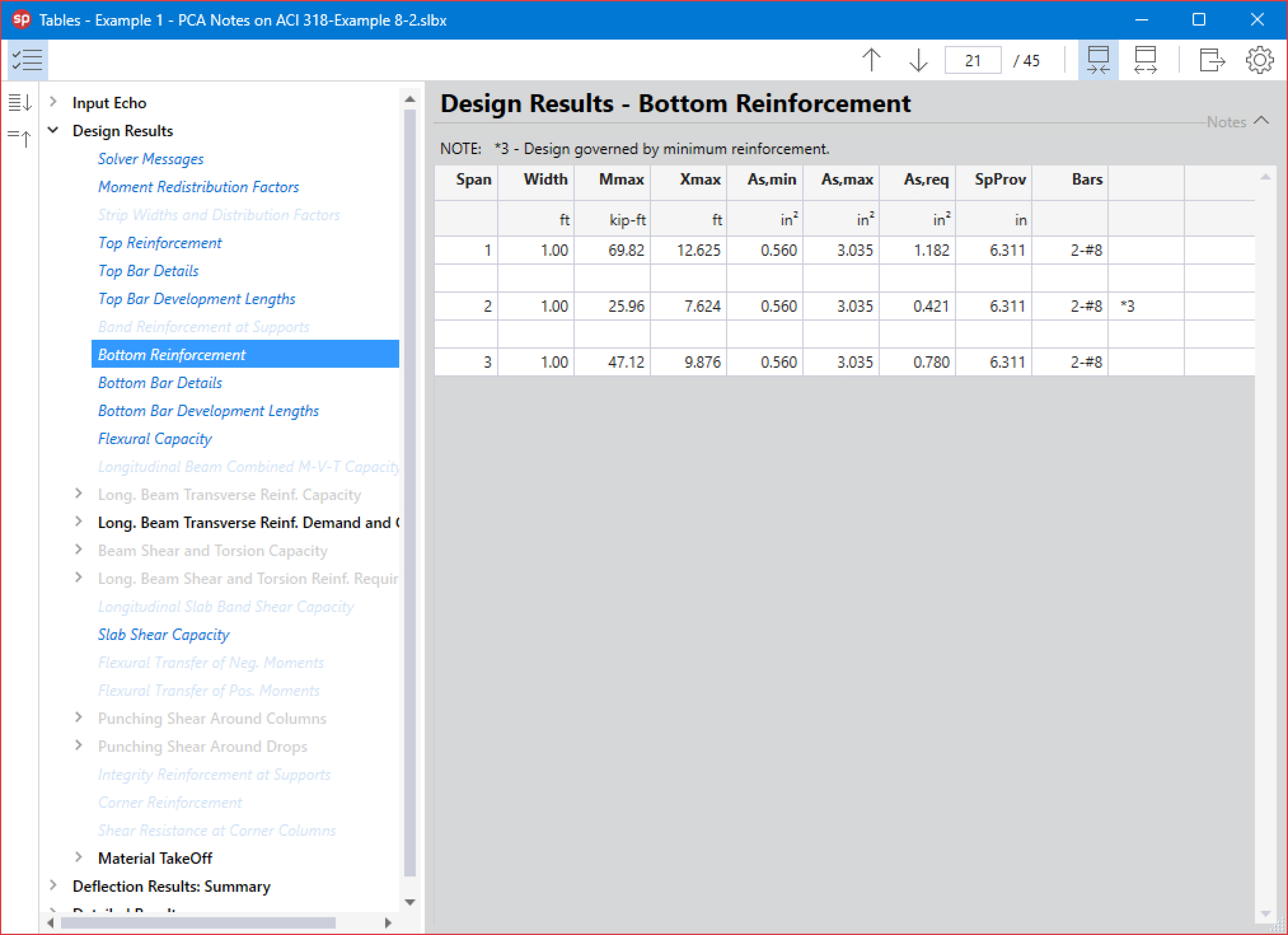Open the Slab Shear Capacity link
The image size is (1288, 935).
click(x=164, y=634)
